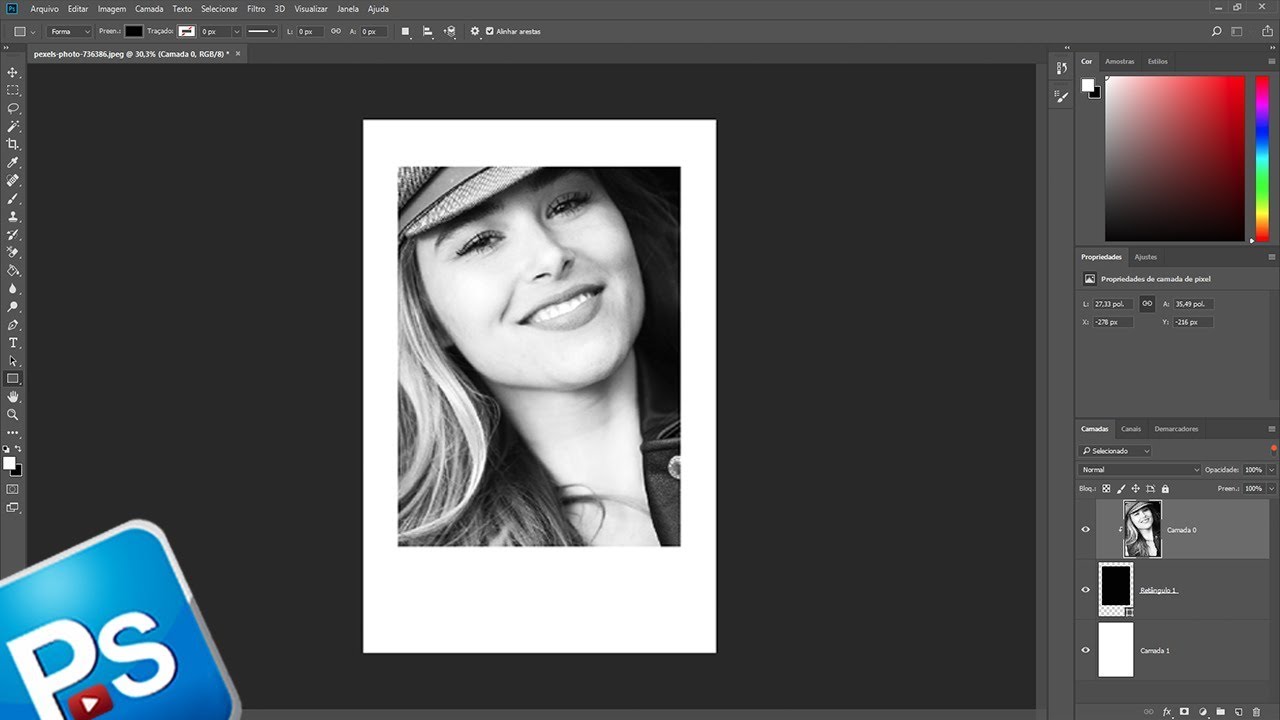Open path arrangement options
Viewport: 1280px width, 720px height.
[450, 31]
